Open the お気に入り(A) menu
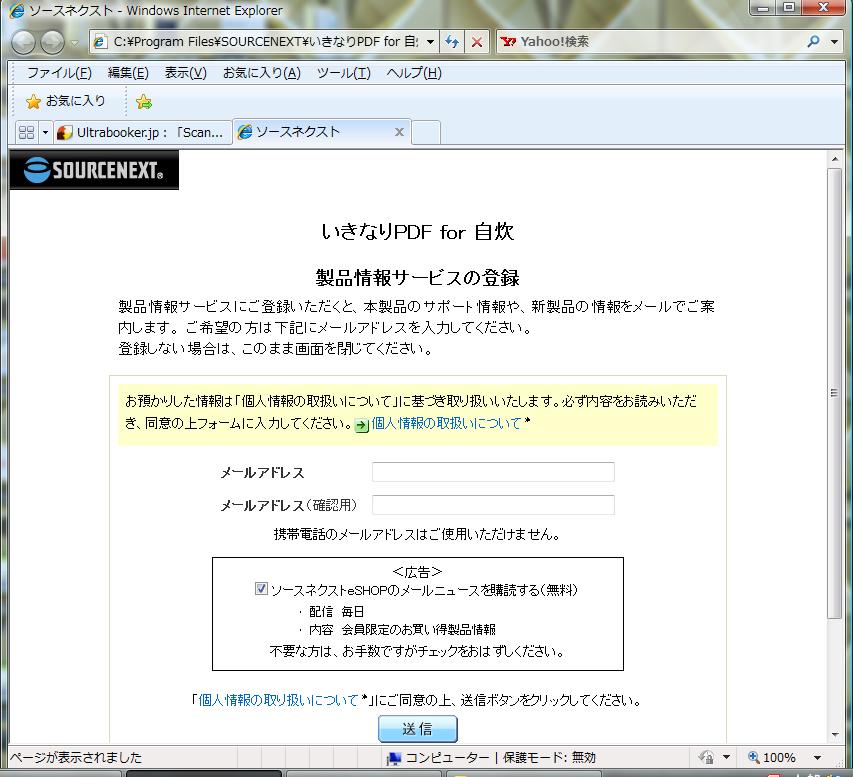 [x=262, y=73]
